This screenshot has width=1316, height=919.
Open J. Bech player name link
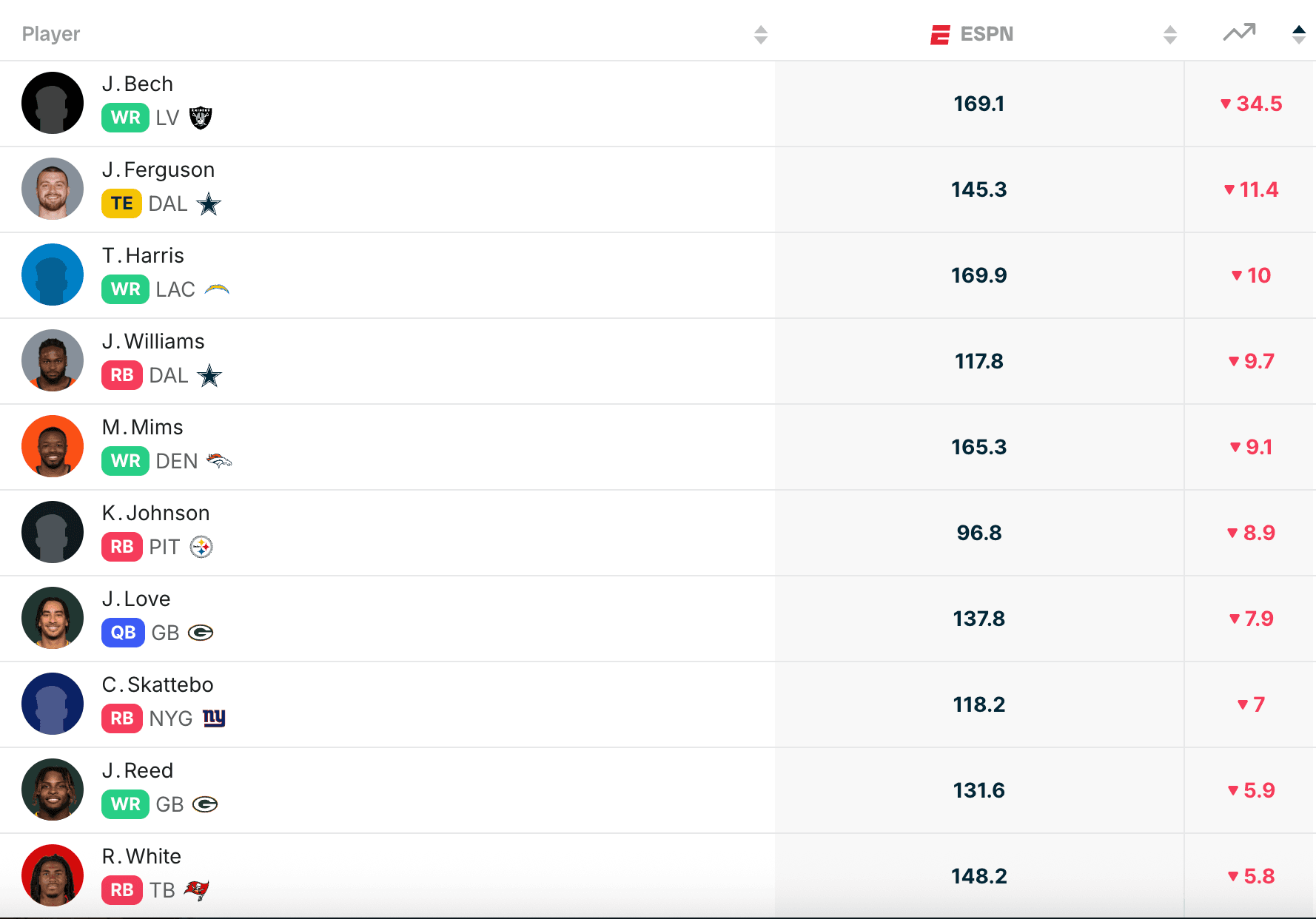tap(138, 84)
